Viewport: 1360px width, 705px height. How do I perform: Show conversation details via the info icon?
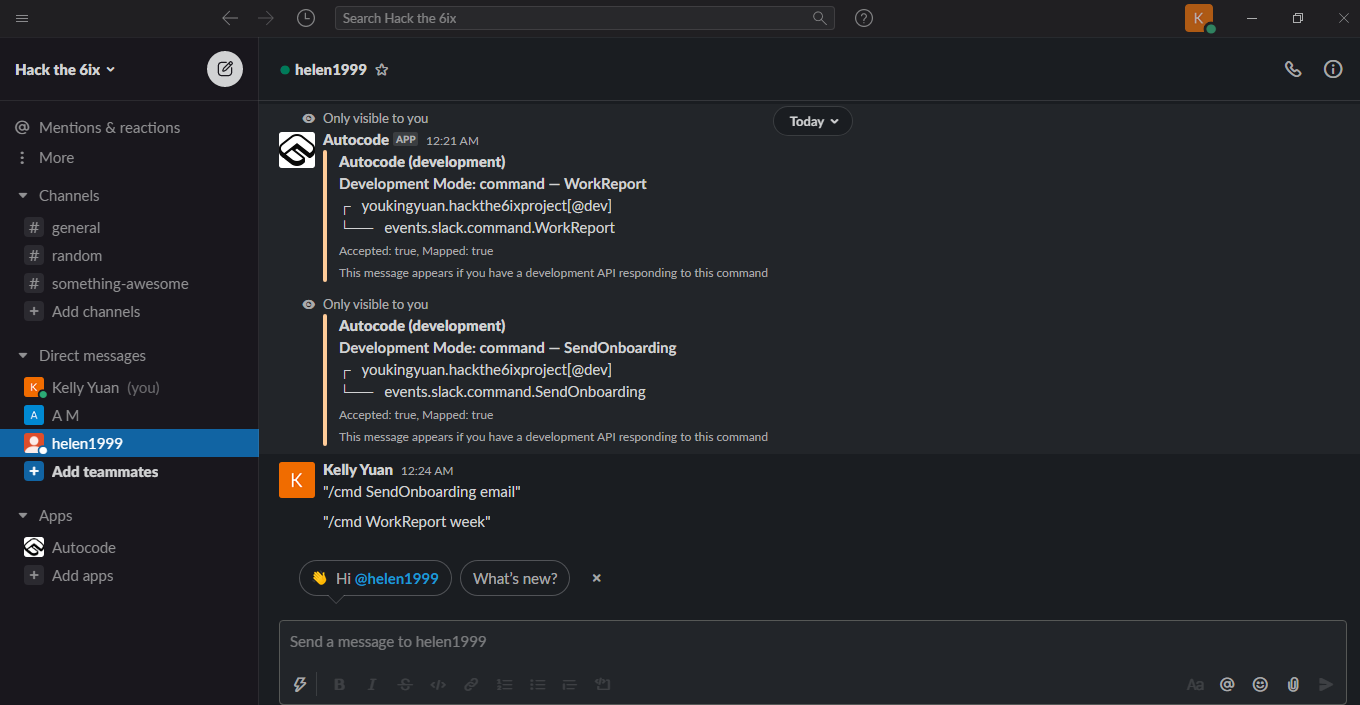(x=1333, y=69)
